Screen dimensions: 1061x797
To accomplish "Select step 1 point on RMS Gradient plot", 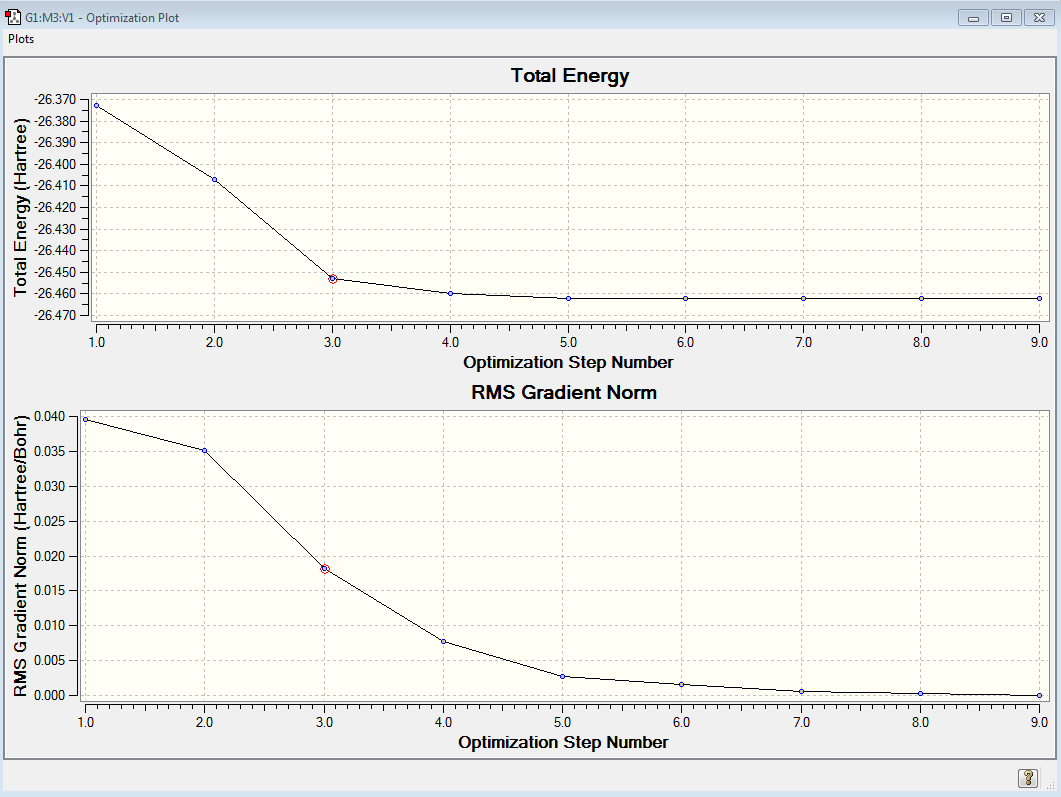I will click(85, 419).
